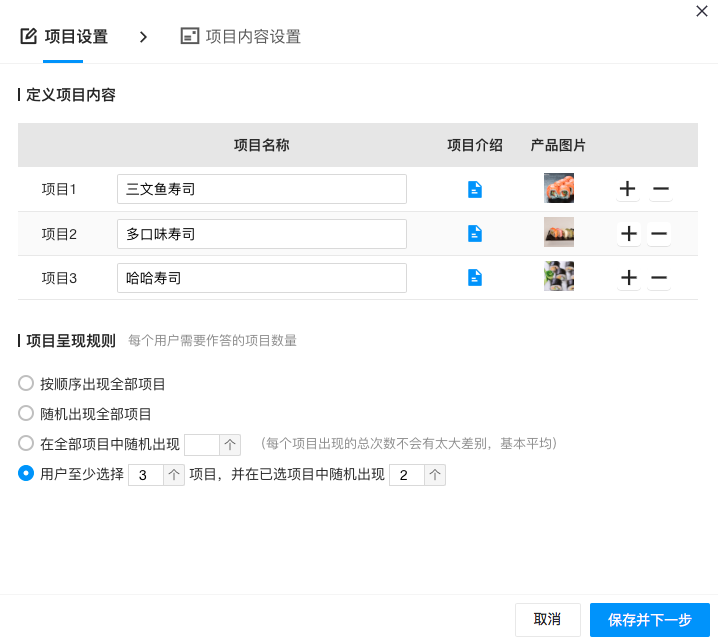Click the 项目介绍 column header
The width and height of the screenshot is (718, 643).
coord(475,145)
